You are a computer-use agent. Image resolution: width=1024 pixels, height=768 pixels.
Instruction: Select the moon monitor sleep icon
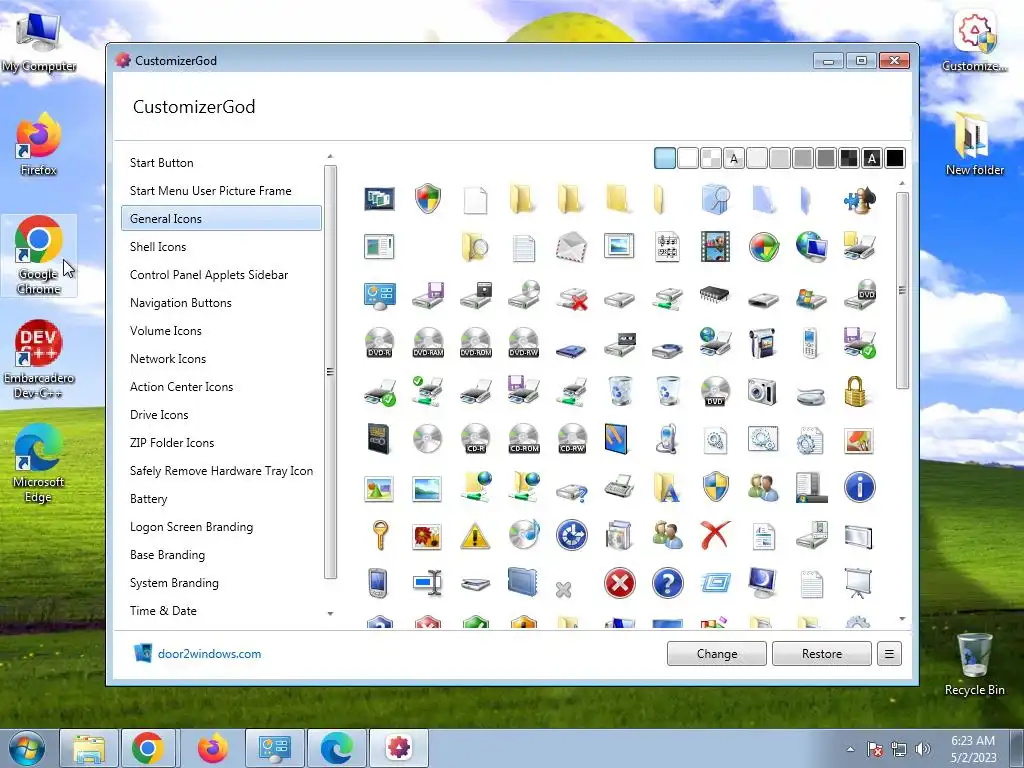point(763,583)
